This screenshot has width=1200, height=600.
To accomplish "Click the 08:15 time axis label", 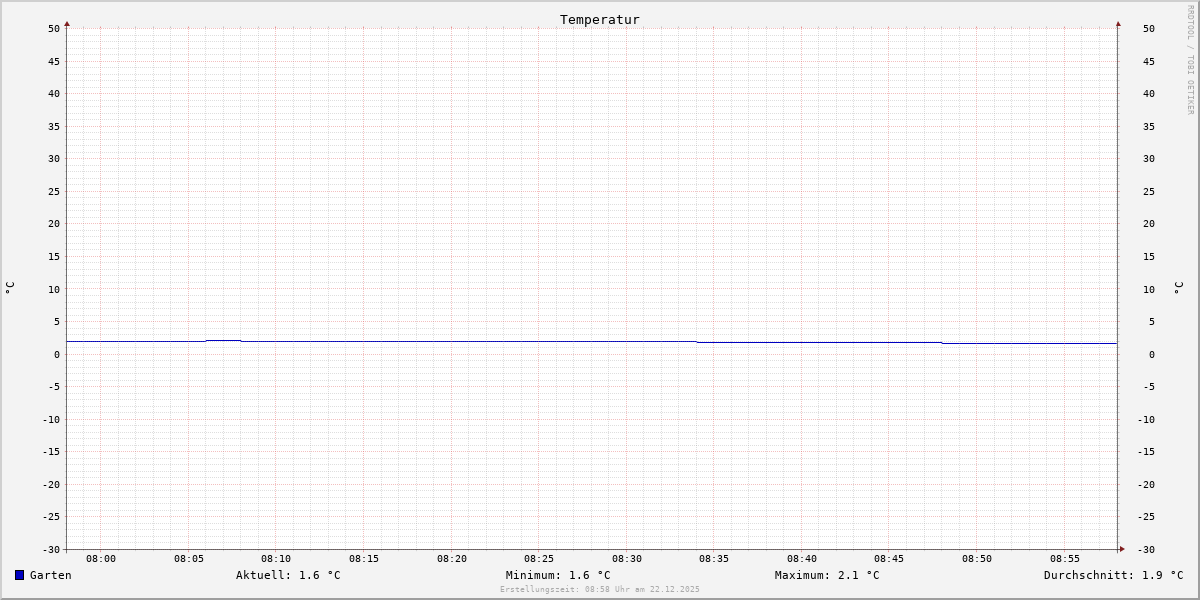I will [x=364, y=559].
